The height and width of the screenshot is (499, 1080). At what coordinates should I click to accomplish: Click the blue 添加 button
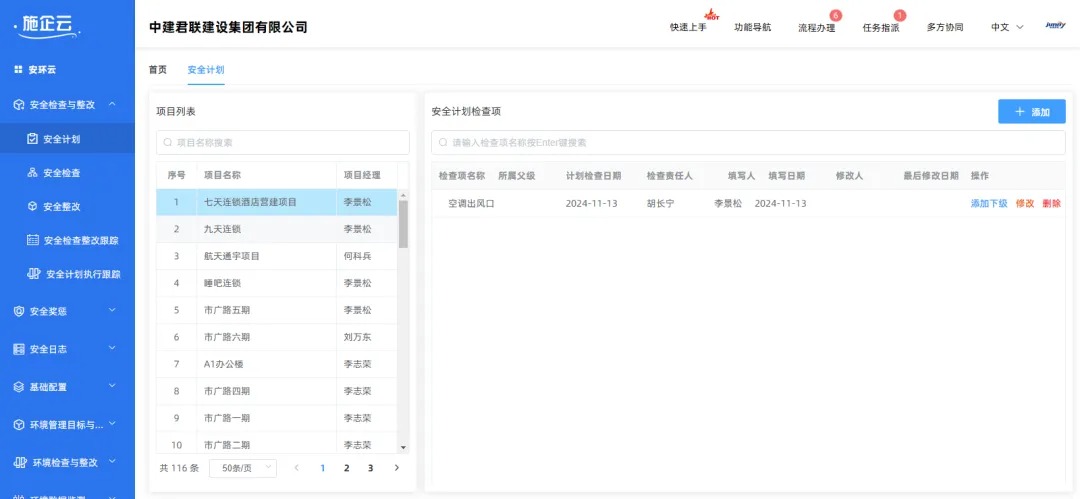click(x=1031, y=112)
